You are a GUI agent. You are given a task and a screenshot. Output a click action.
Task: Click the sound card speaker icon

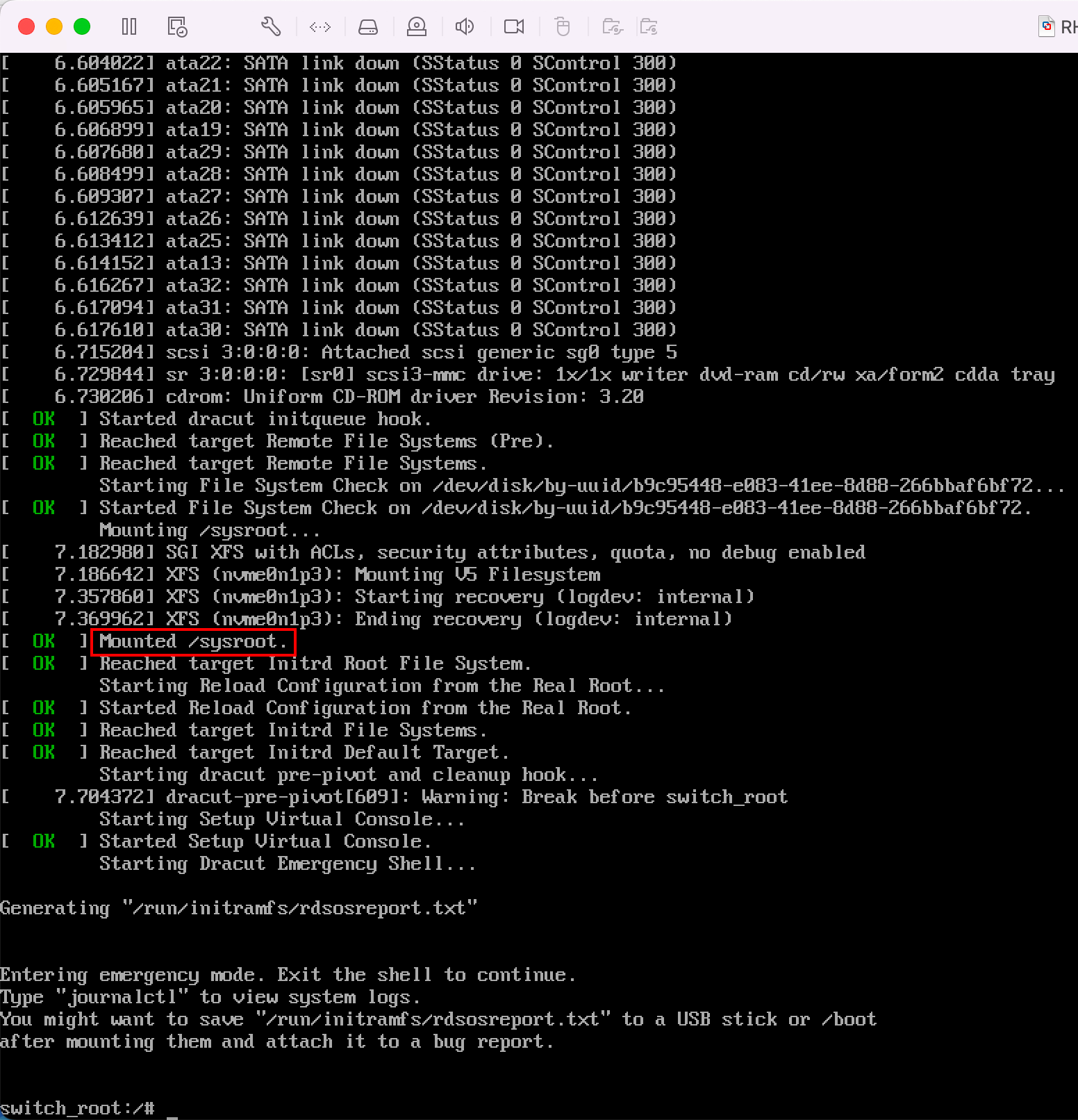click(464, 27)
